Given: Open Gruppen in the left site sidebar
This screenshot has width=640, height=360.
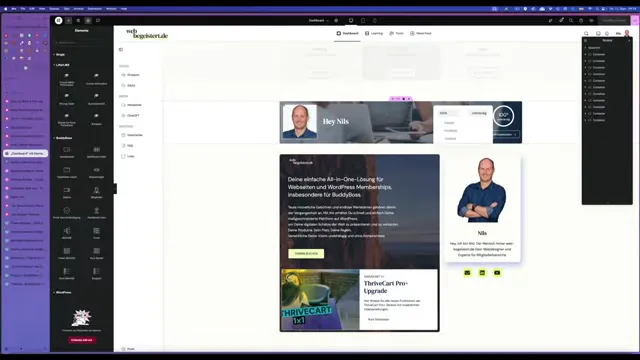Looking at the screenshot, I should (x=131, y=75).
